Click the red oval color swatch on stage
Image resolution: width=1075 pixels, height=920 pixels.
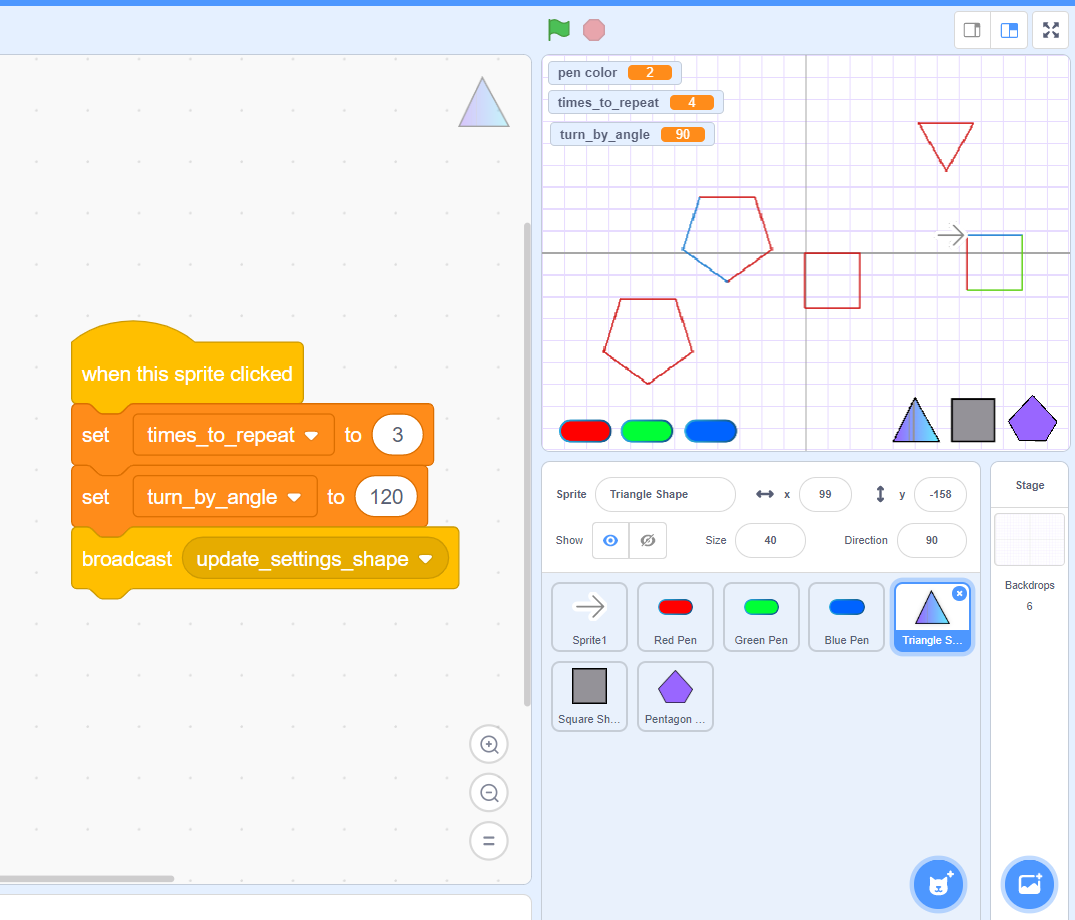click(x=586, y=431)
